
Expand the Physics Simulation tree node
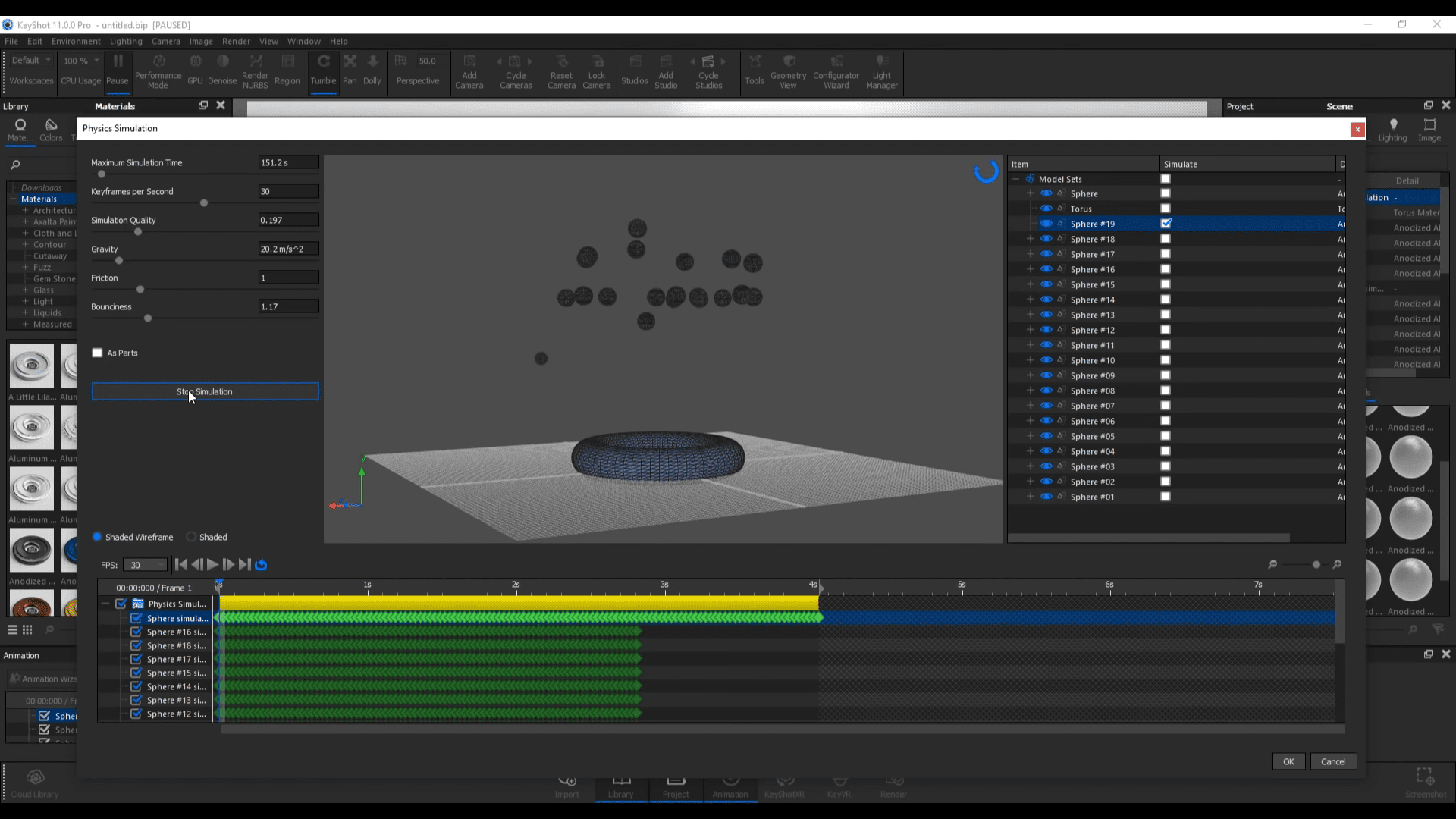[108, 604]
